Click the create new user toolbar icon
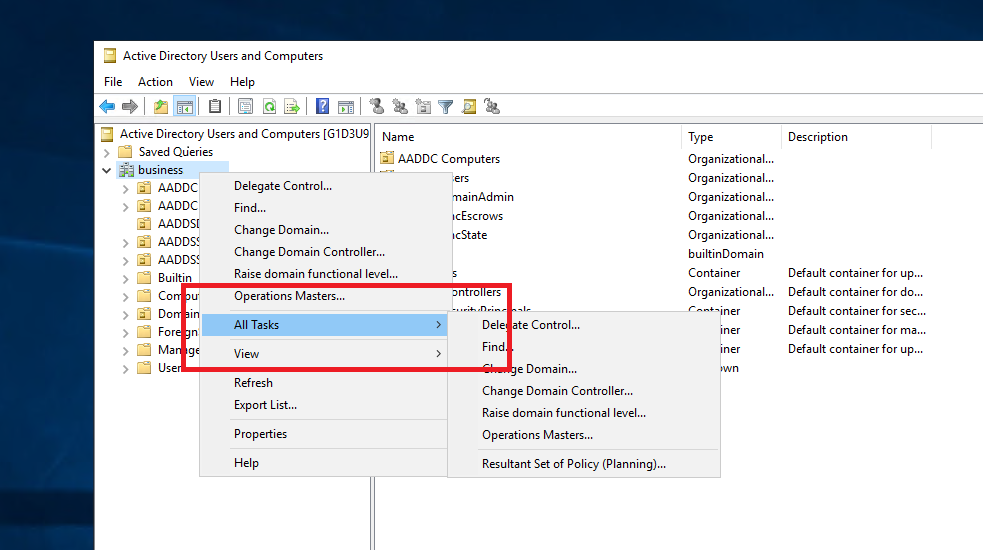The image size is (983, 550). pos(377,107)
